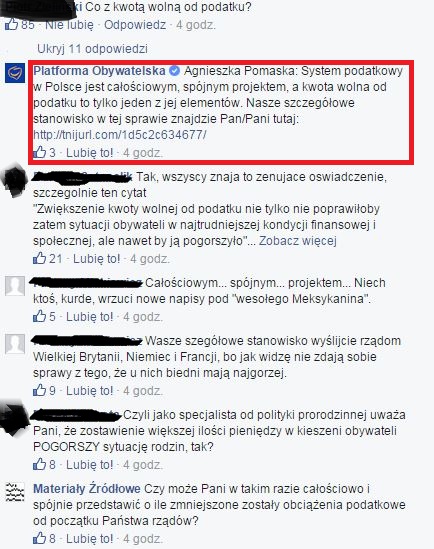
Task: Click Materiały Źródłowe profile avatar
Action: tap(15, 492)
